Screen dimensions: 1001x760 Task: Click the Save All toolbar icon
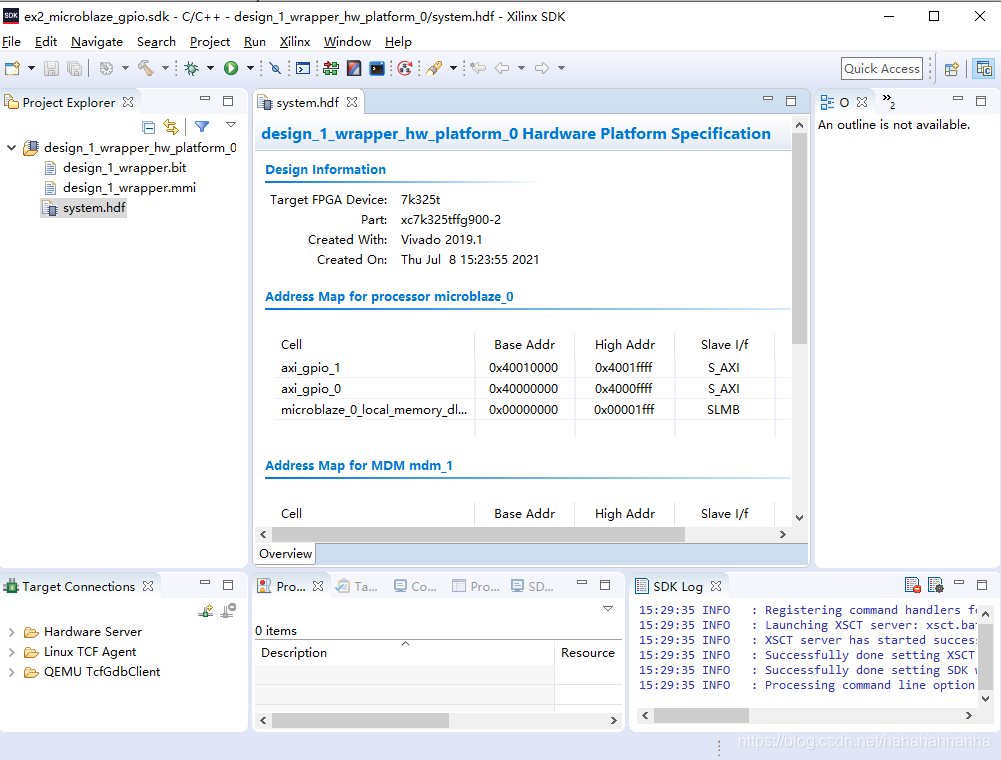pyautogui.click(x=75, y=68)
